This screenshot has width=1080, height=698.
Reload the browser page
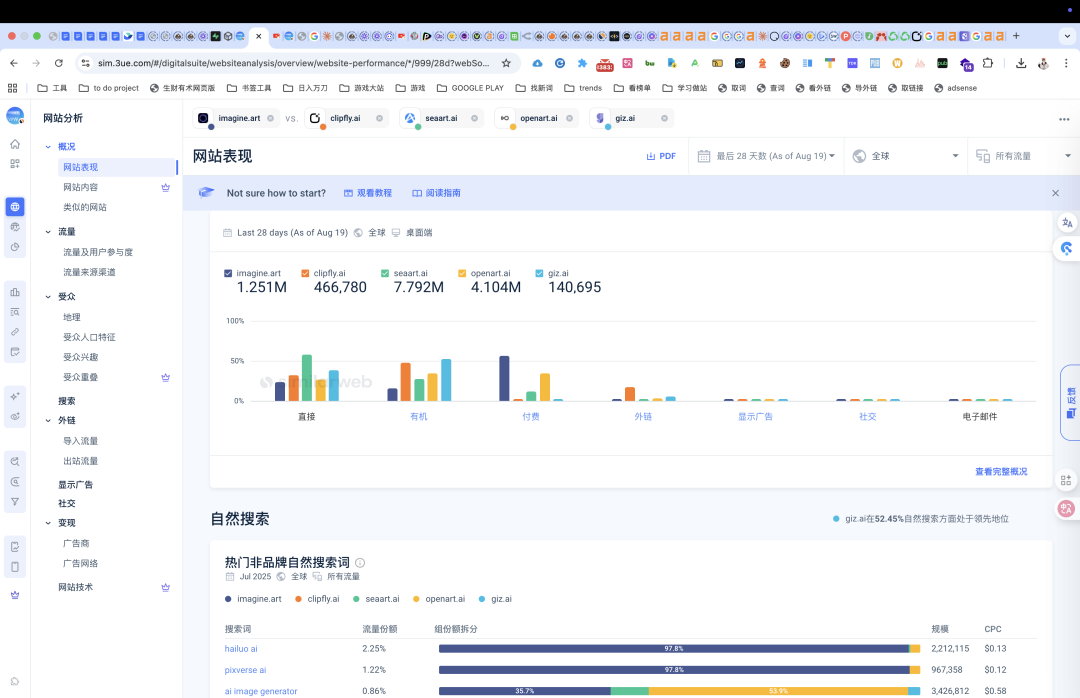59,63
